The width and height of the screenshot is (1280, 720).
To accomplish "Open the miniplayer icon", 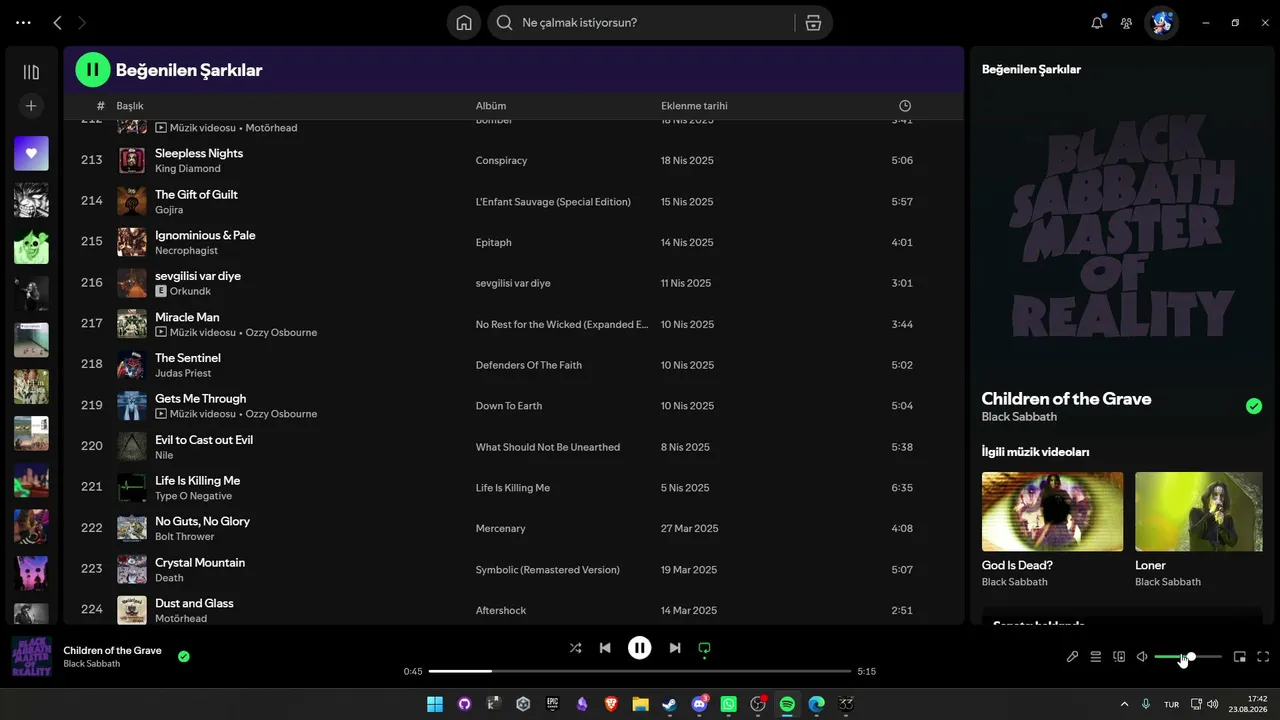I will click(x=1240, y=657).
